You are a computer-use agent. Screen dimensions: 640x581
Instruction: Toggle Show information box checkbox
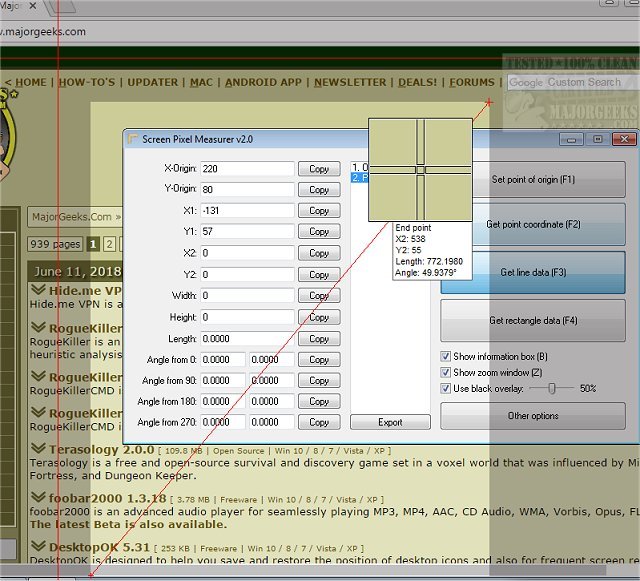(445, 356)
